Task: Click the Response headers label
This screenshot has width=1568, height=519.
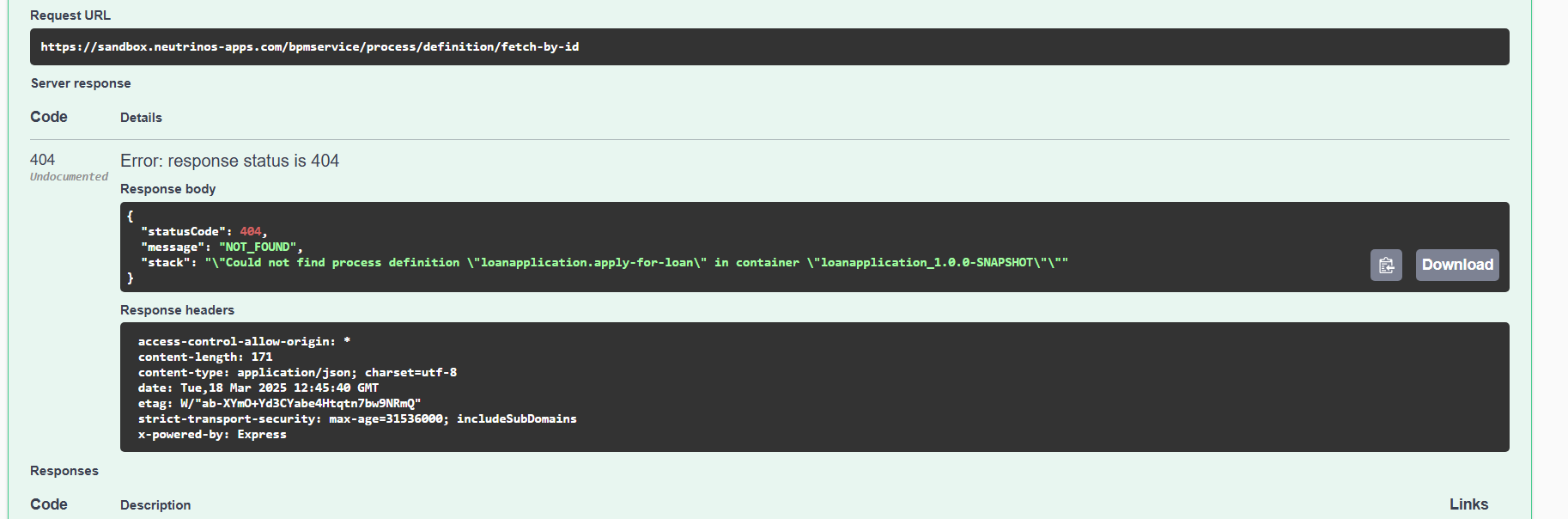Action: [x=177, y=310]
